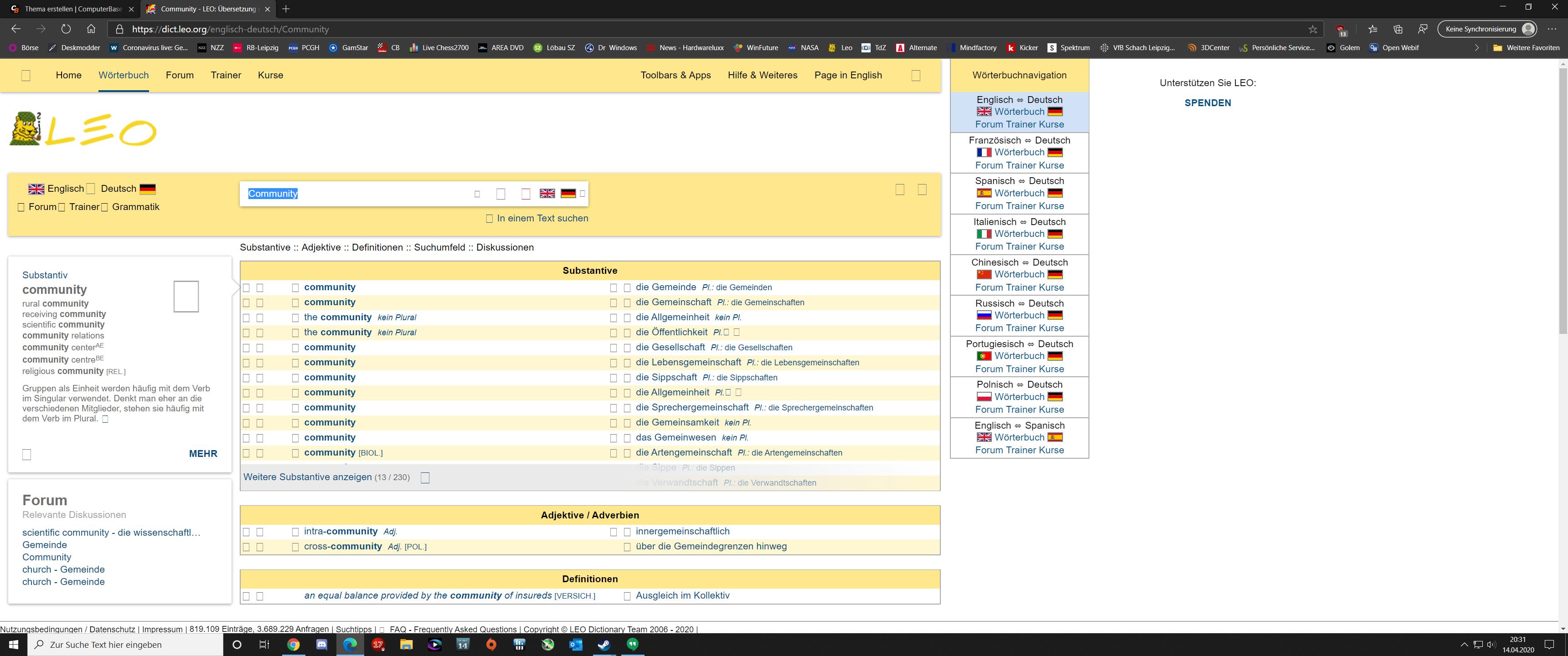Image resolution: width=1568 pixels, height=656 pixels.
Task: Open Discord from the taskbar
Action: pyautogui.click(x=321, y=645)
